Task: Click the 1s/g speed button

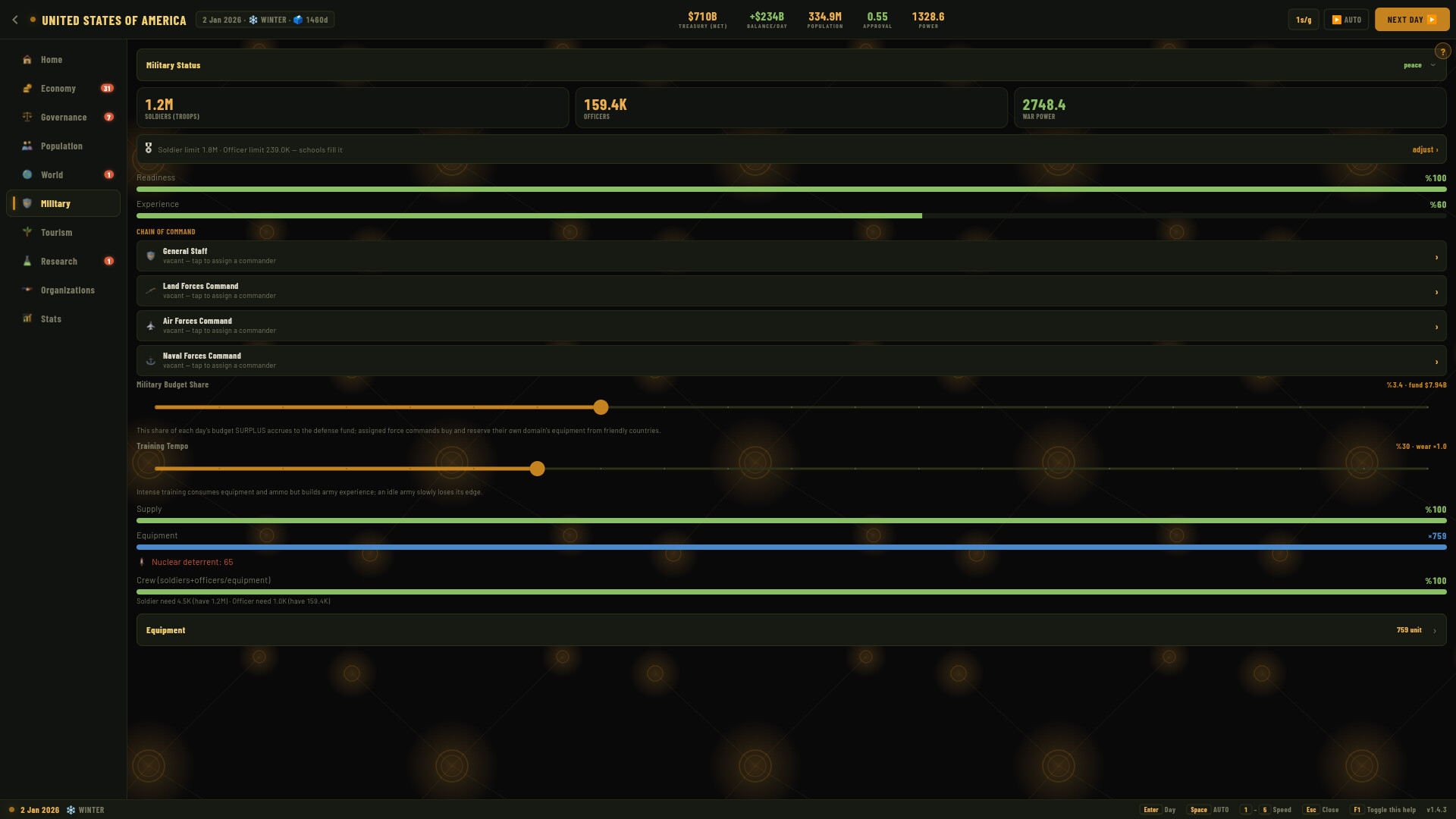Action: (1304, 20)
